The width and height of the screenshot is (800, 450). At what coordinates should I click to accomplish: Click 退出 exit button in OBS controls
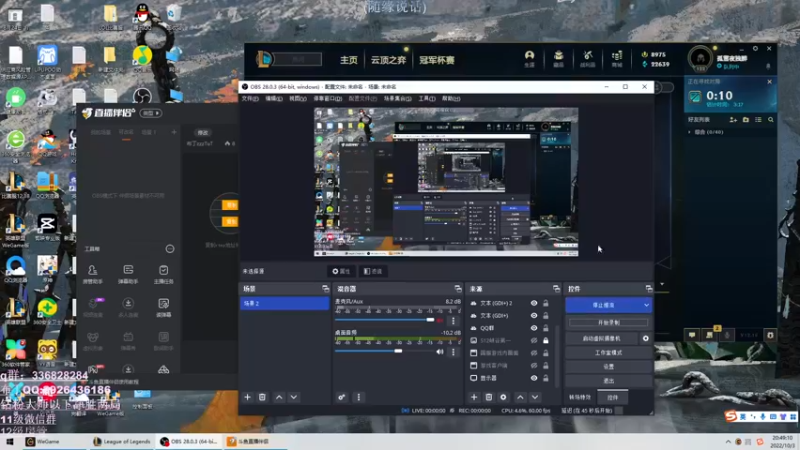click(609, 381)
